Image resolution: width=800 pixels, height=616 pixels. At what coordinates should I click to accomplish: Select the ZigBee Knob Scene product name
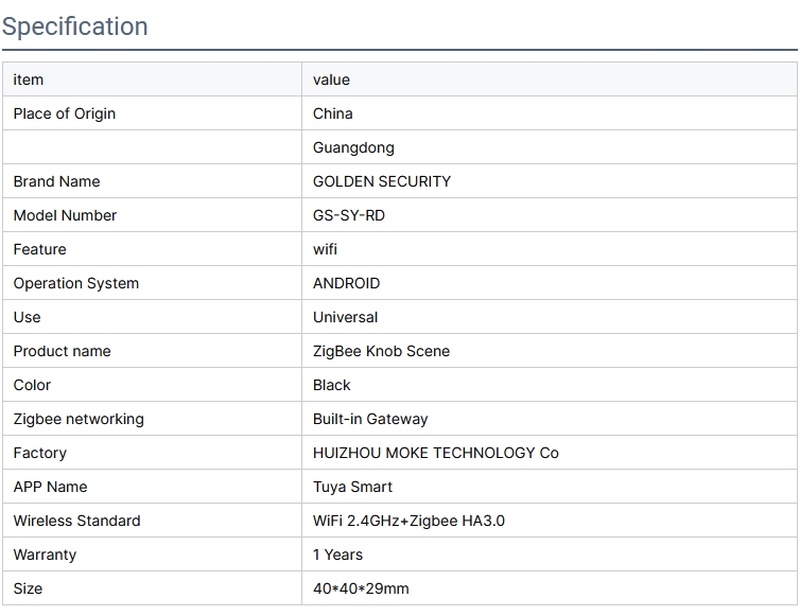tap(381, 351)
